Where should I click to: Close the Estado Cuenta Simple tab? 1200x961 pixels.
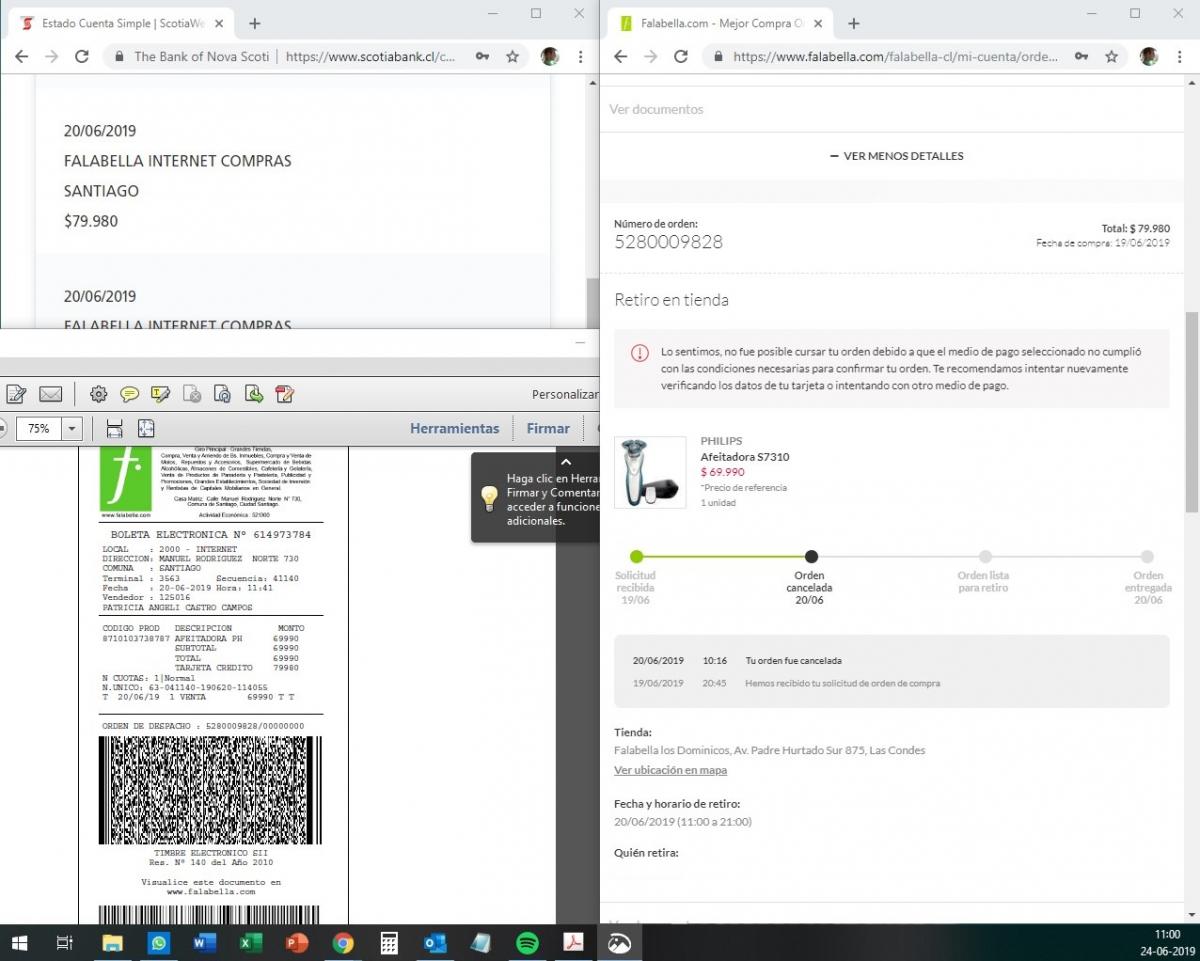tap(219, 23)
